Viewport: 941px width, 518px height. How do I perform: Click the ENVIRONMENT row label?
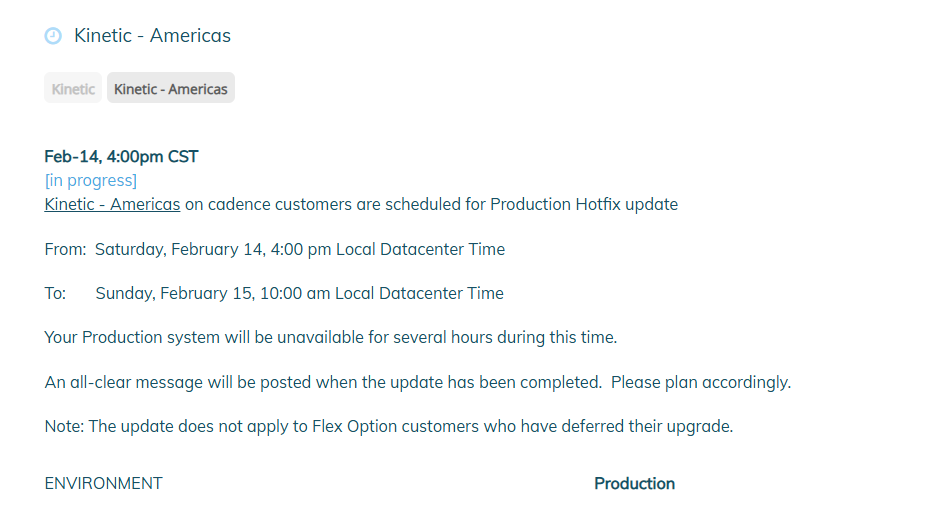(103, 484)
